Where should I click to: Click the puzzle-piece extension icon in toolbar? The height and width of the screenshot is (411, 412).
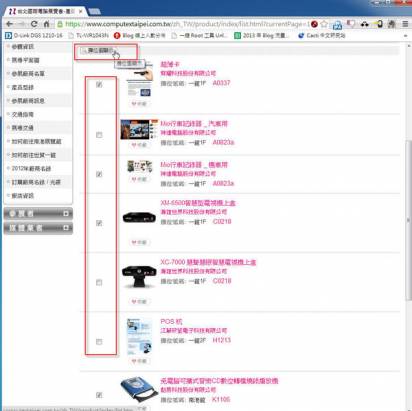coord(391,24)
